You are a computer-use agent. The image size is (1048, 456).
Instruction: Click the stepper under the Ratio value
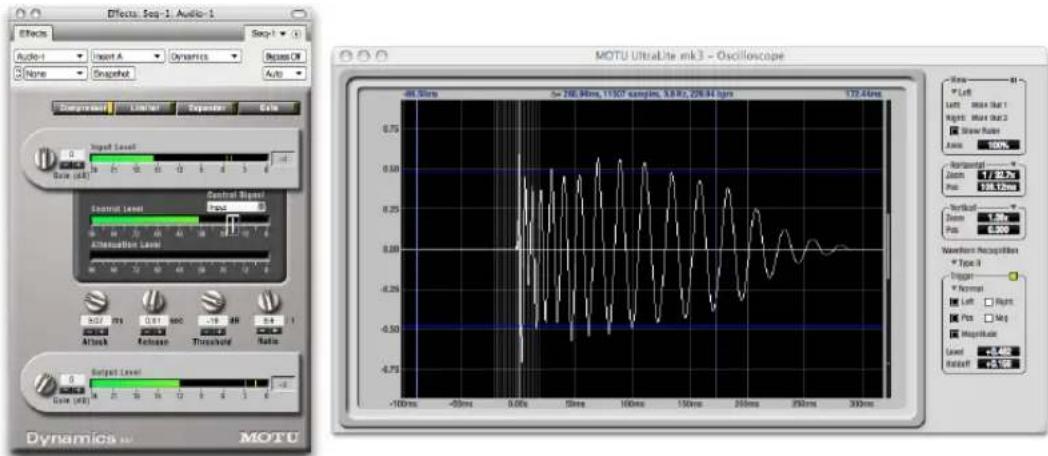point(267,331)
